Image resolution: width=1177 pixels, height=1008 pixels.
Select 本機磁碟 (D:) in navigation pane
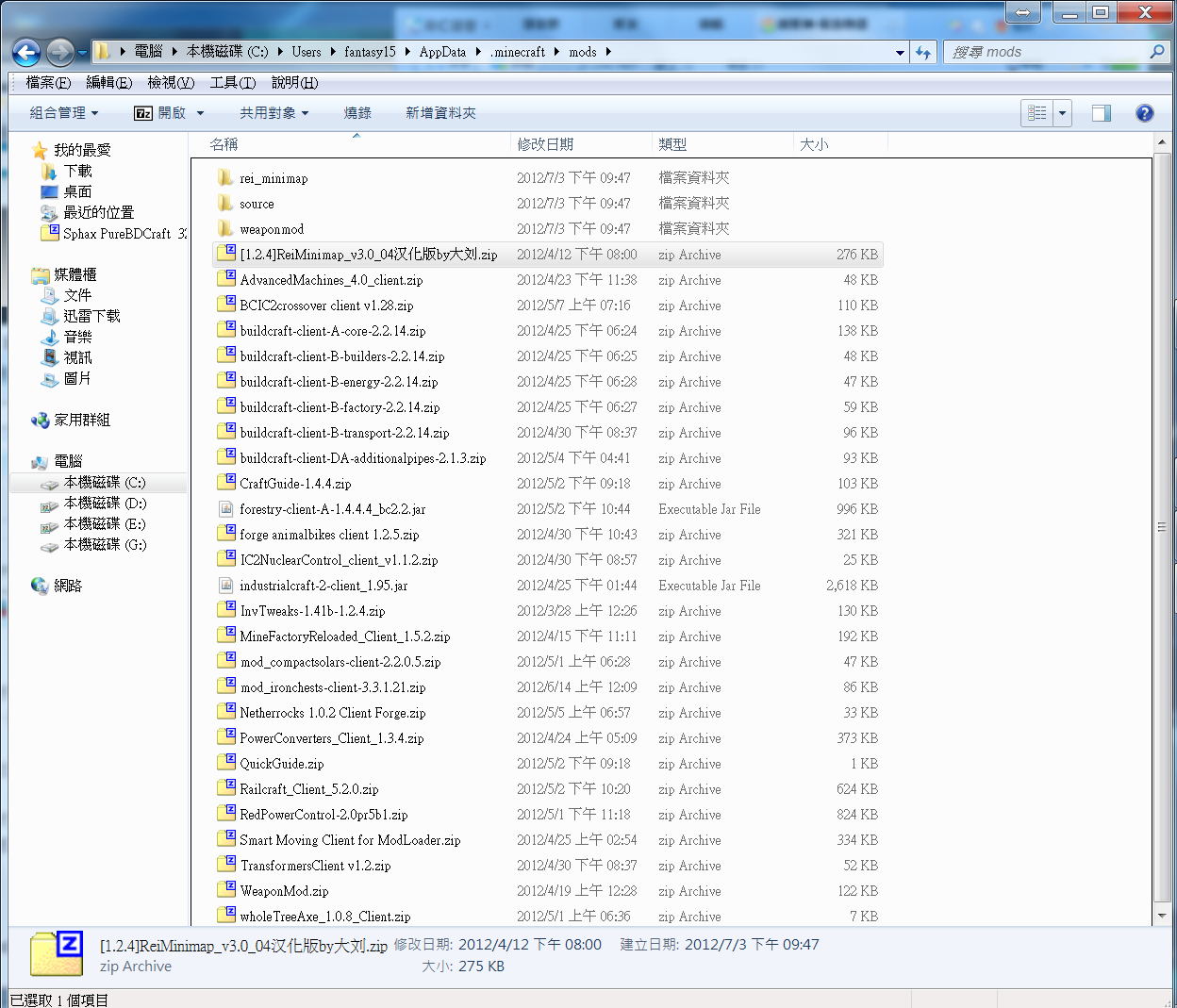click(105, 503)
